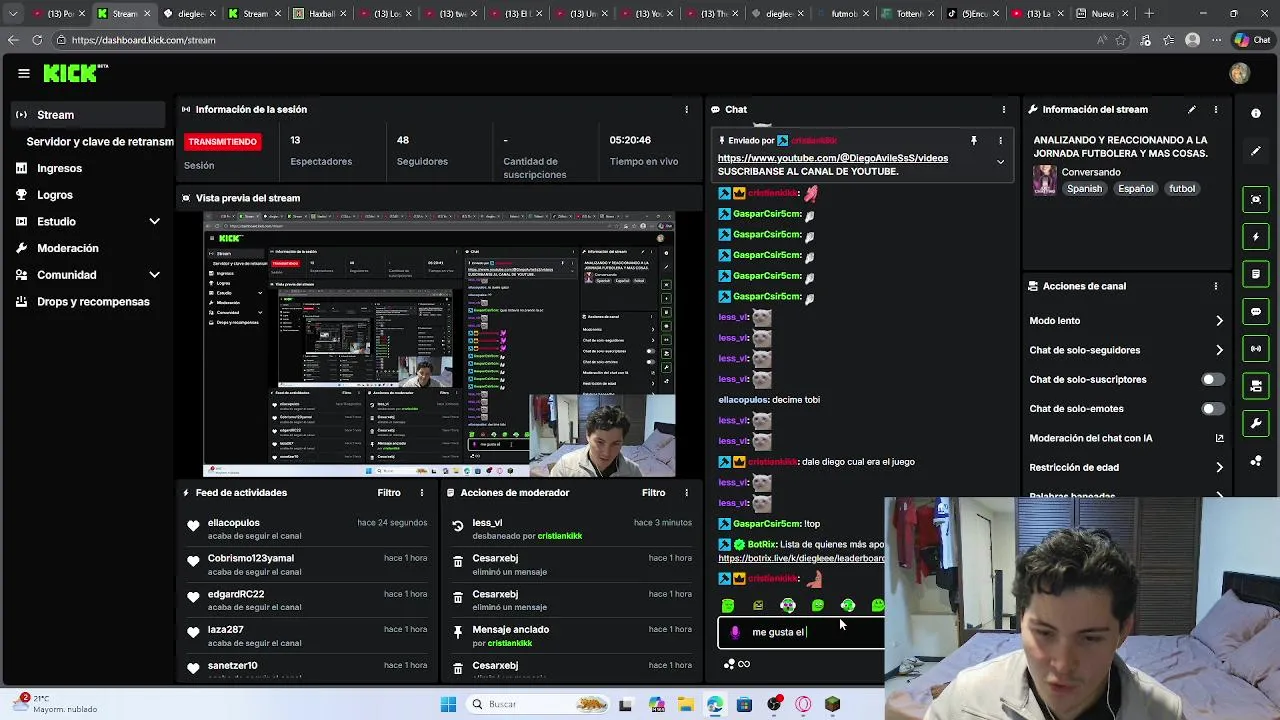Open the pinned YouTube videos link
The height and width of the screenshot is (720, 1280).
coord(833,158)
